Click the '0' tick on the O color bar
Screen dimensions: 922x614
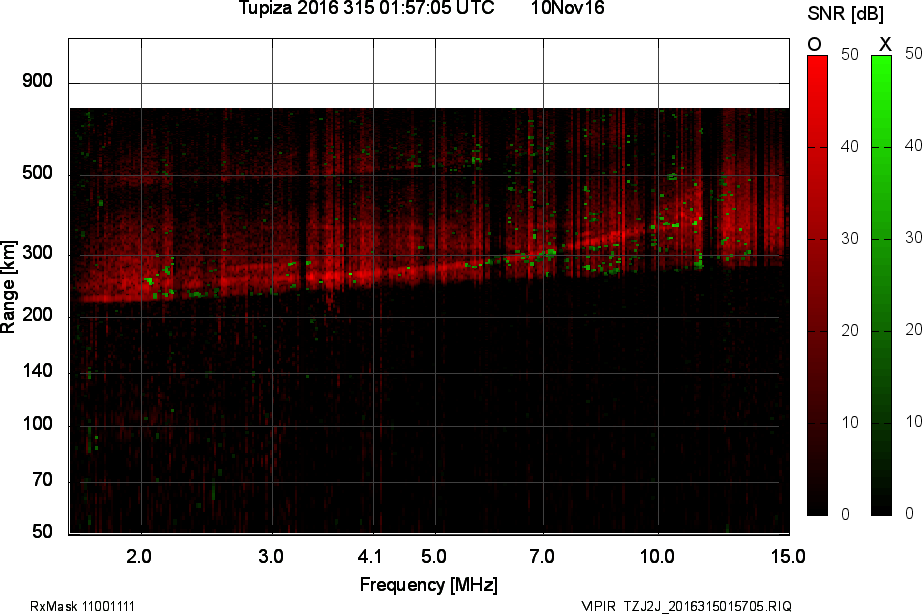tap(846, 515)
